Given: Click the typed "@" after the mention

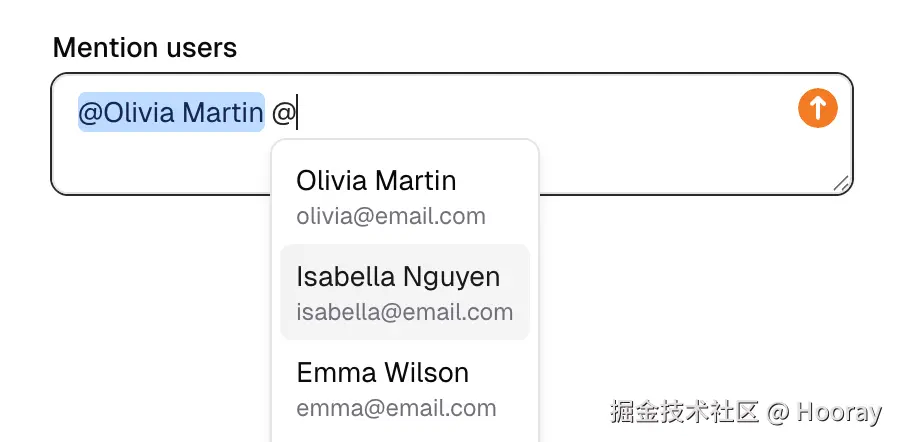Looking at the screenshot, I should tap(283, 114).
